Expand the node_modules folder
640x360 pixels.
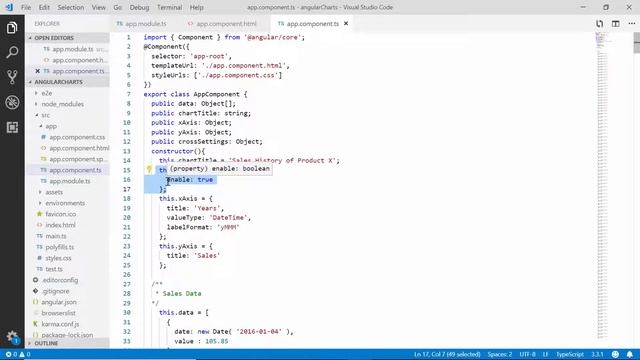(x=67, y=104)
